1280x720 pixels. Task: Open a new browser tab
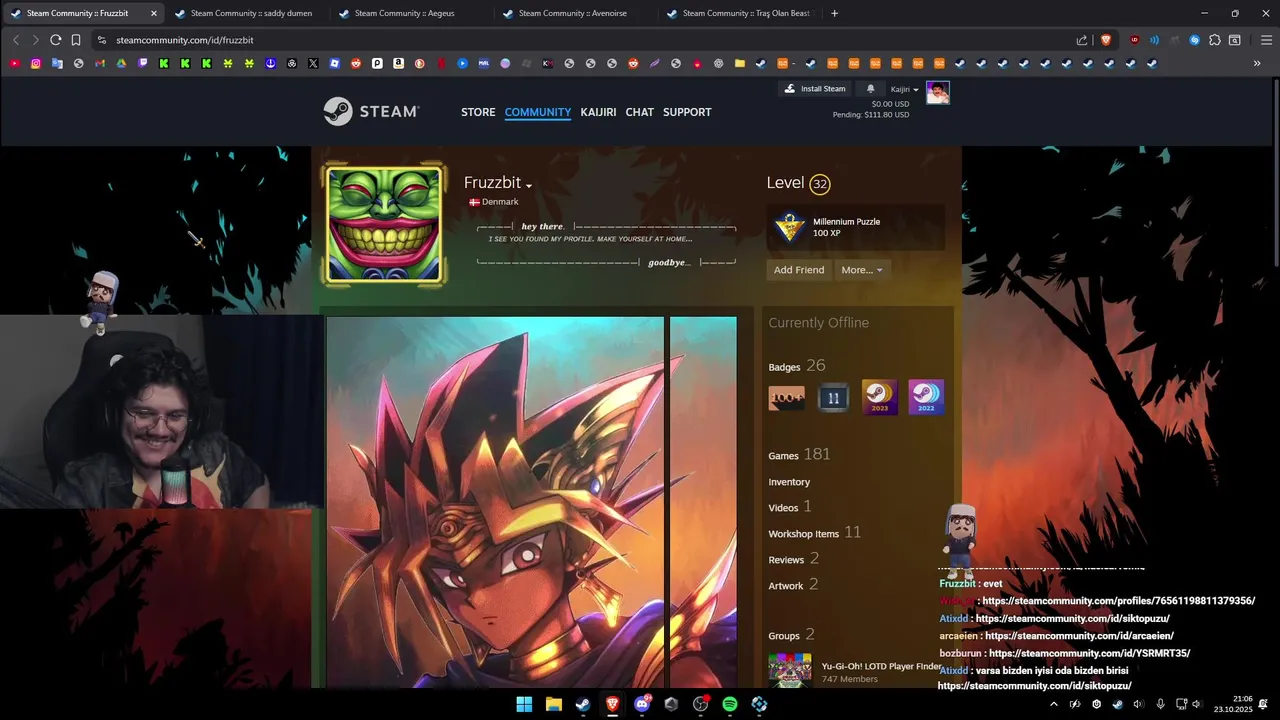(x=835, y=13)
